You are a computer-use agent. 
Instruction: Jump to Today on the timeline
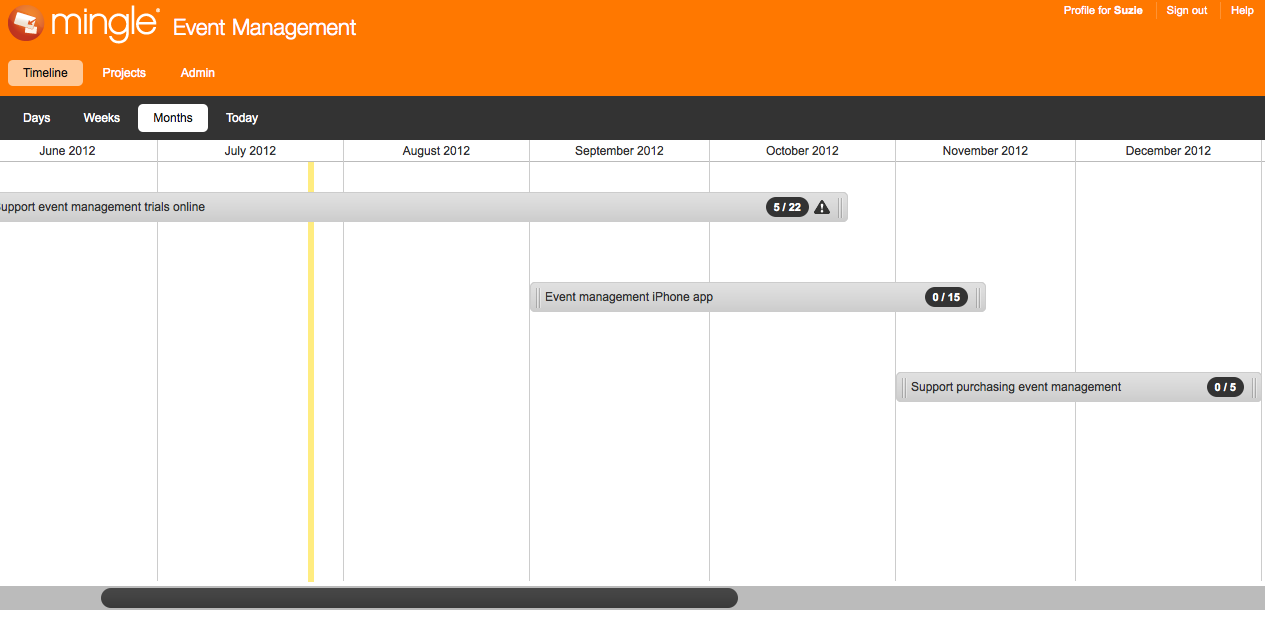click(241, 117)
